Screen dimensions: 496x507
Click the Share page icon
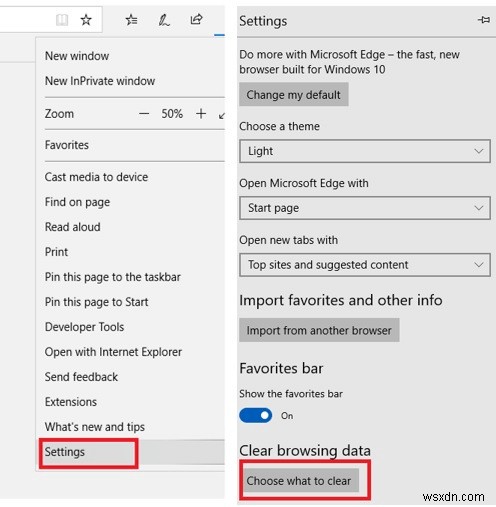pyautogui.click(x=196, y=19)
